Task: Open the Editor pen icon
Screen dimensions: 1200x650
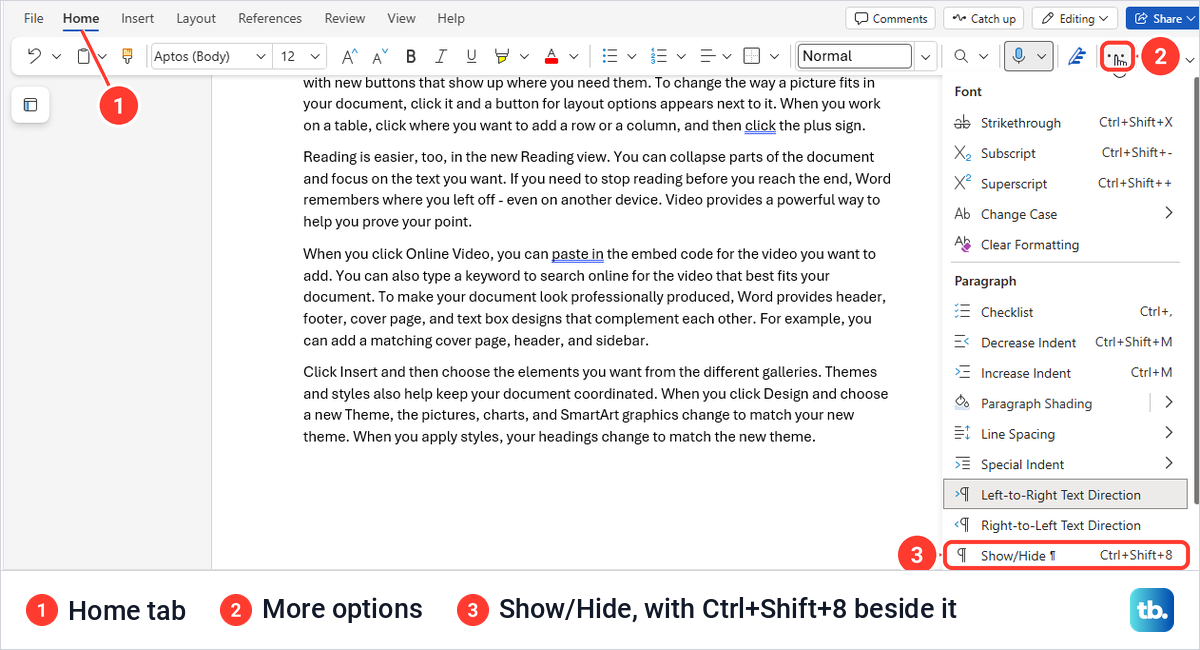Action: pyautogui.click(x=1077, y=56)
